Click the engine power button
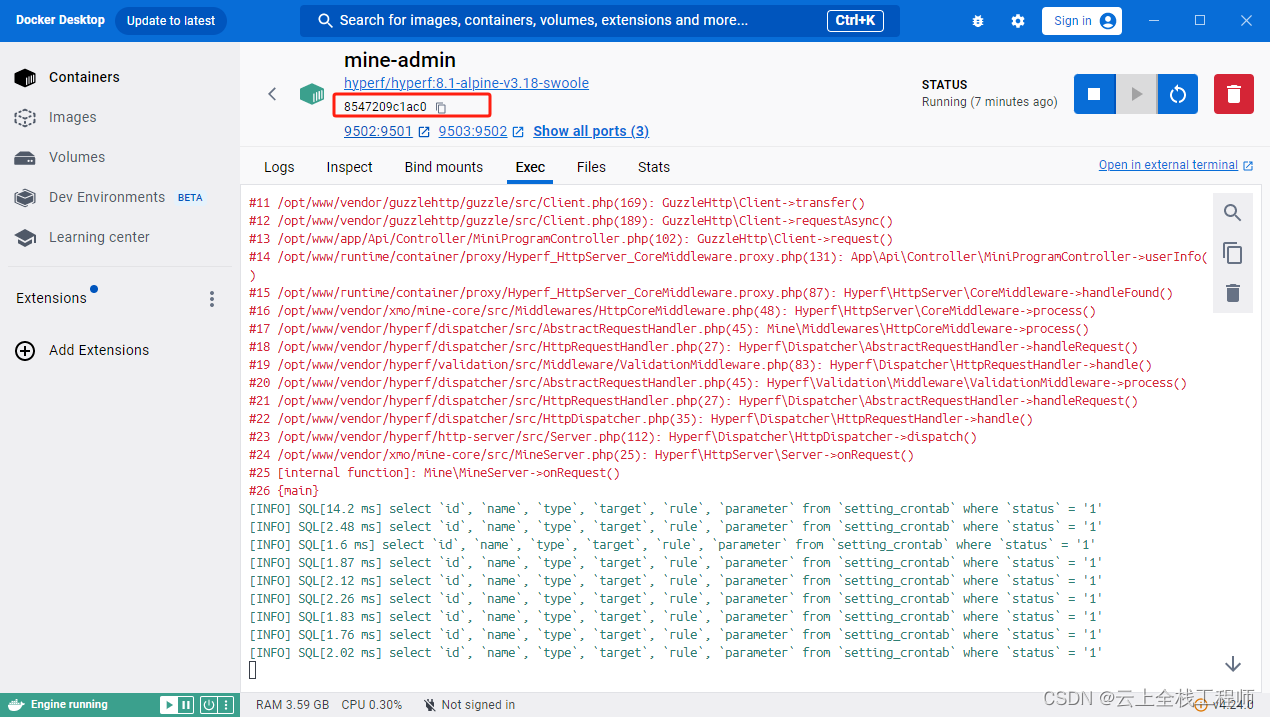1270x717 pixels. click(x=208, y=705)
